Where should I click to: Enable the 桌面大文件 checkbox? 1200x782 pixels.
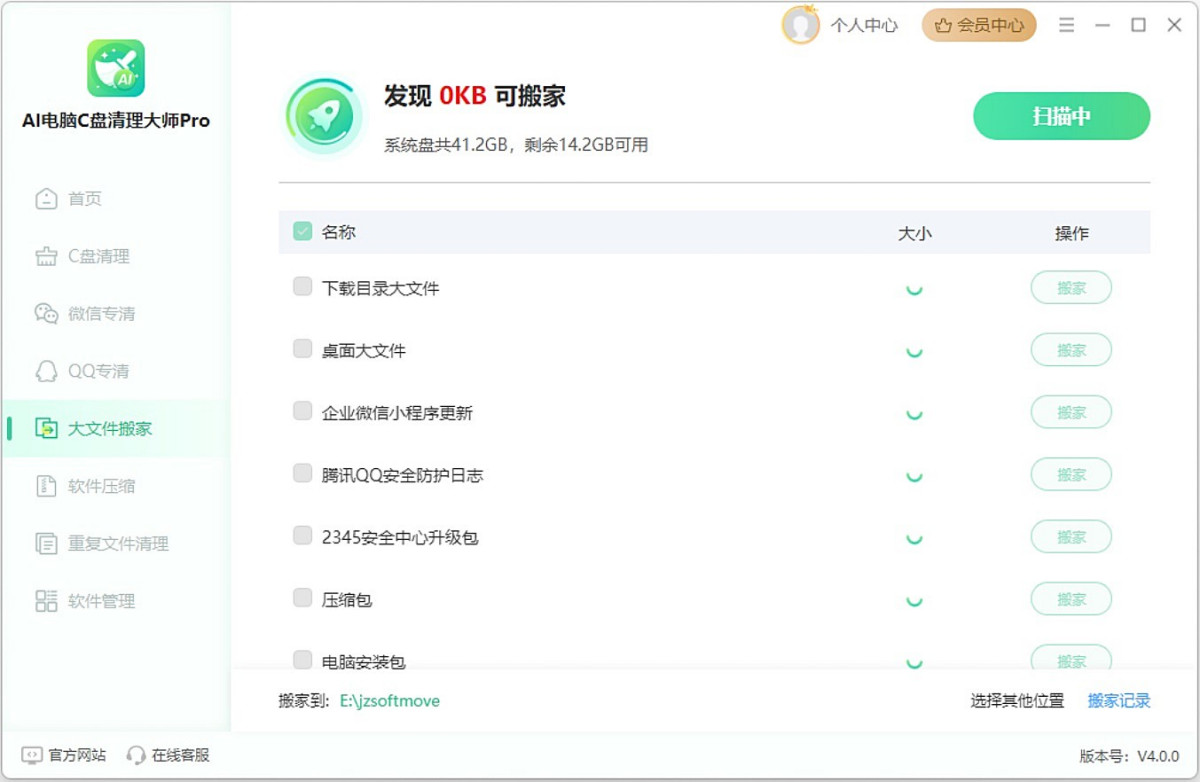302,349
